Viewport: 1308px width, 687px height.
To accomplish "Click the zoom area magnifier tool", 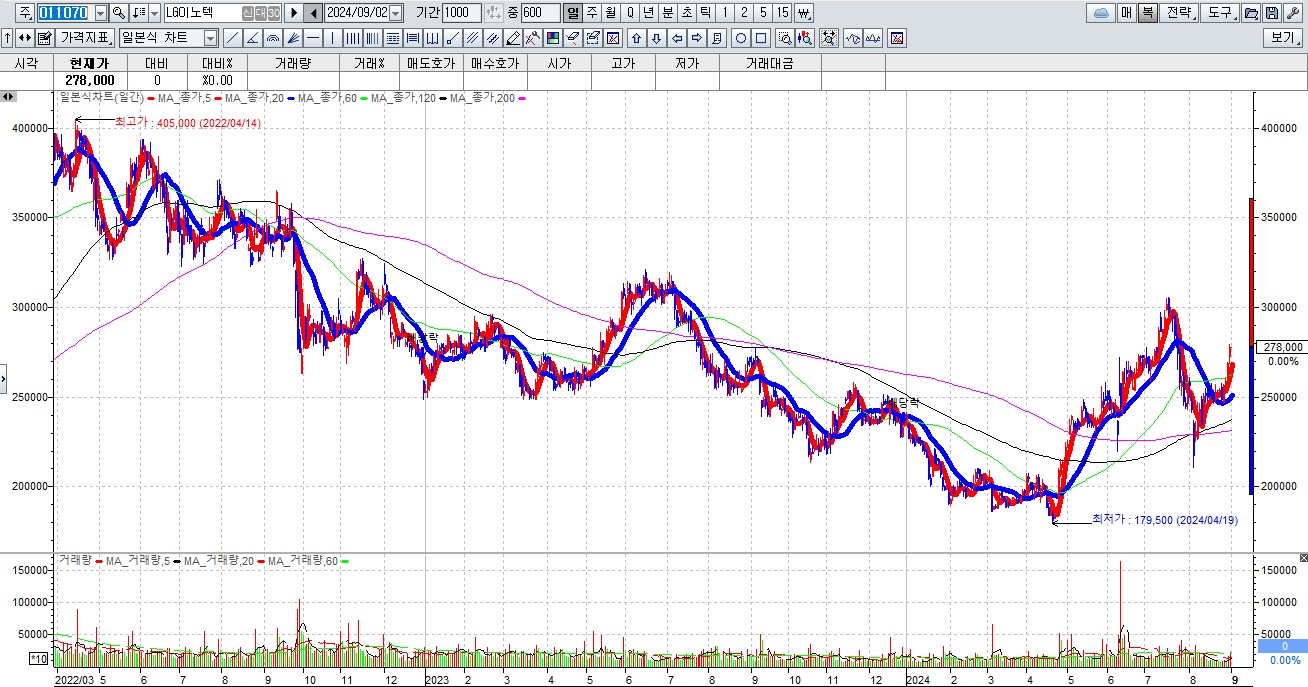I will (785, 38).
